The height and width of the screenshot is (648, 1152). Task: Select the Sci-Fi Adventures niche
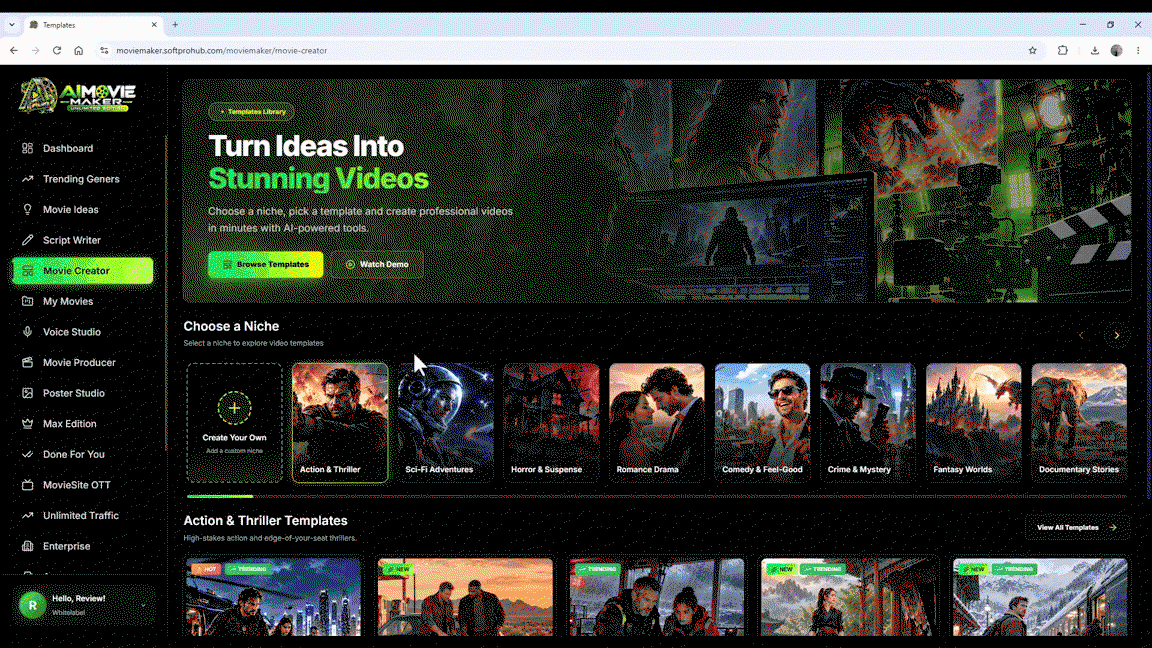click(445, 422)
